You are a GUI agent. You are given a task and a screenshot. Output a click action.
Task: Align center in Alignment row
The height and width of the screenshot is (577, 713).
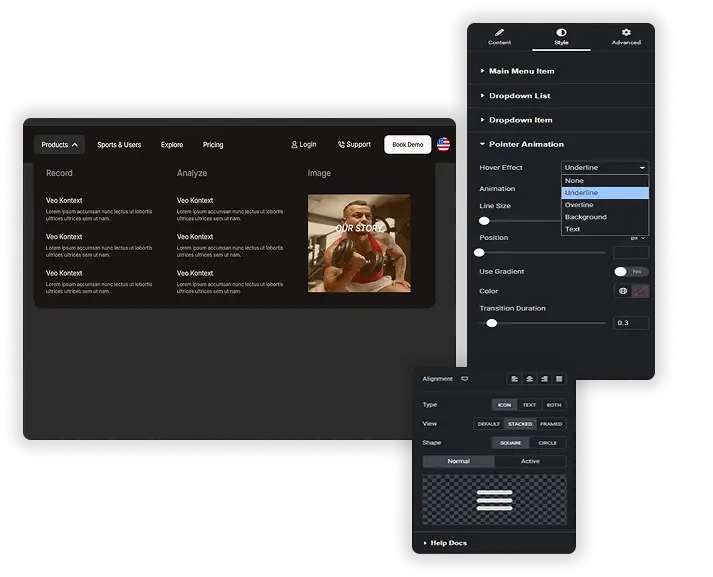coord(529,379)
